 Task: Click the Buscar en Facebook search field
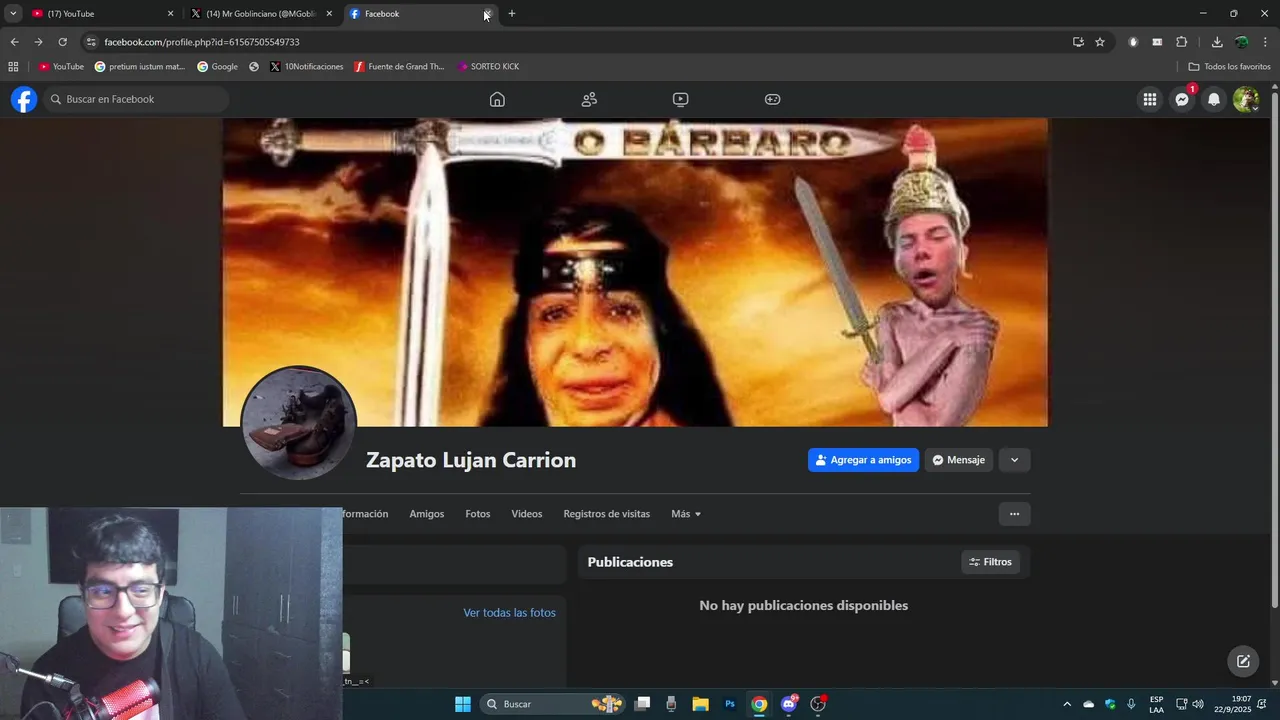point(135,99)
